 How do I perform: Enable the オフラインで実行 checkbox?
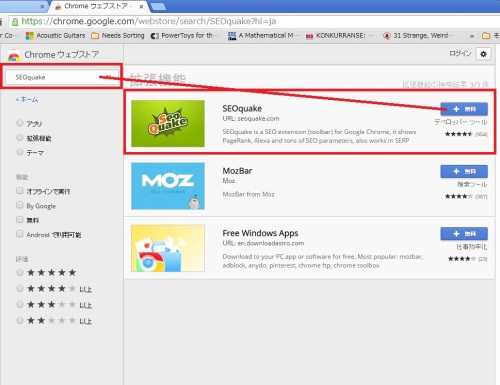20,190
